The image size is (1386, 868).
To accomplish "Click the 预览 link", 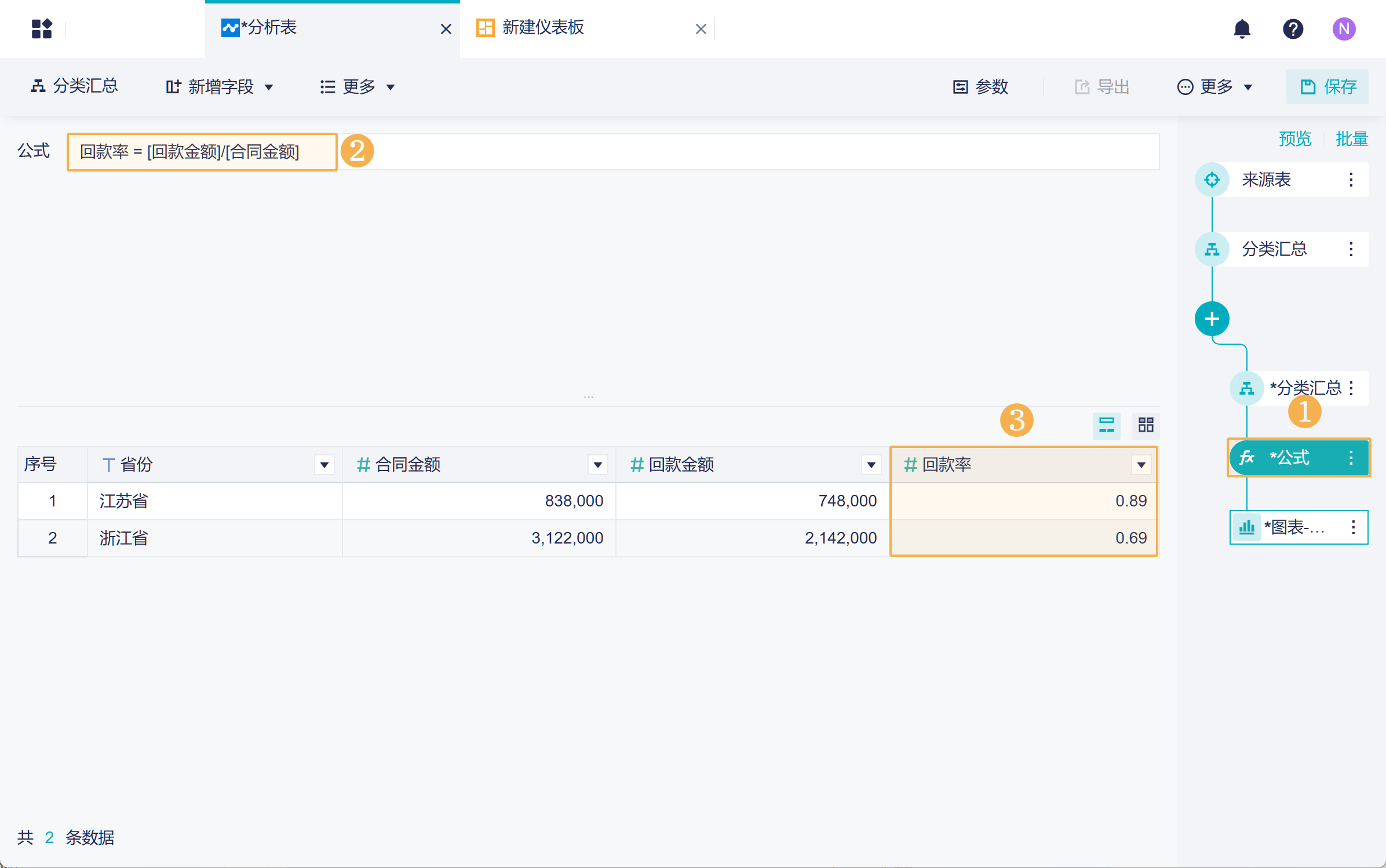I will pyautogui.click(x=1294, y=139).
